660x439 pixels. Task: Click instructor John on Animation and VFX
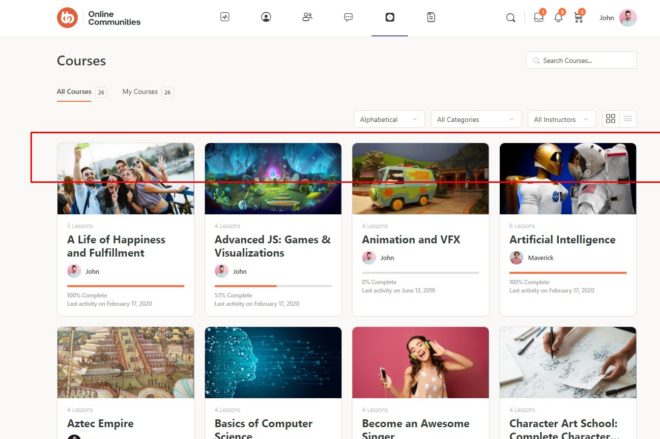coord(387,258)
